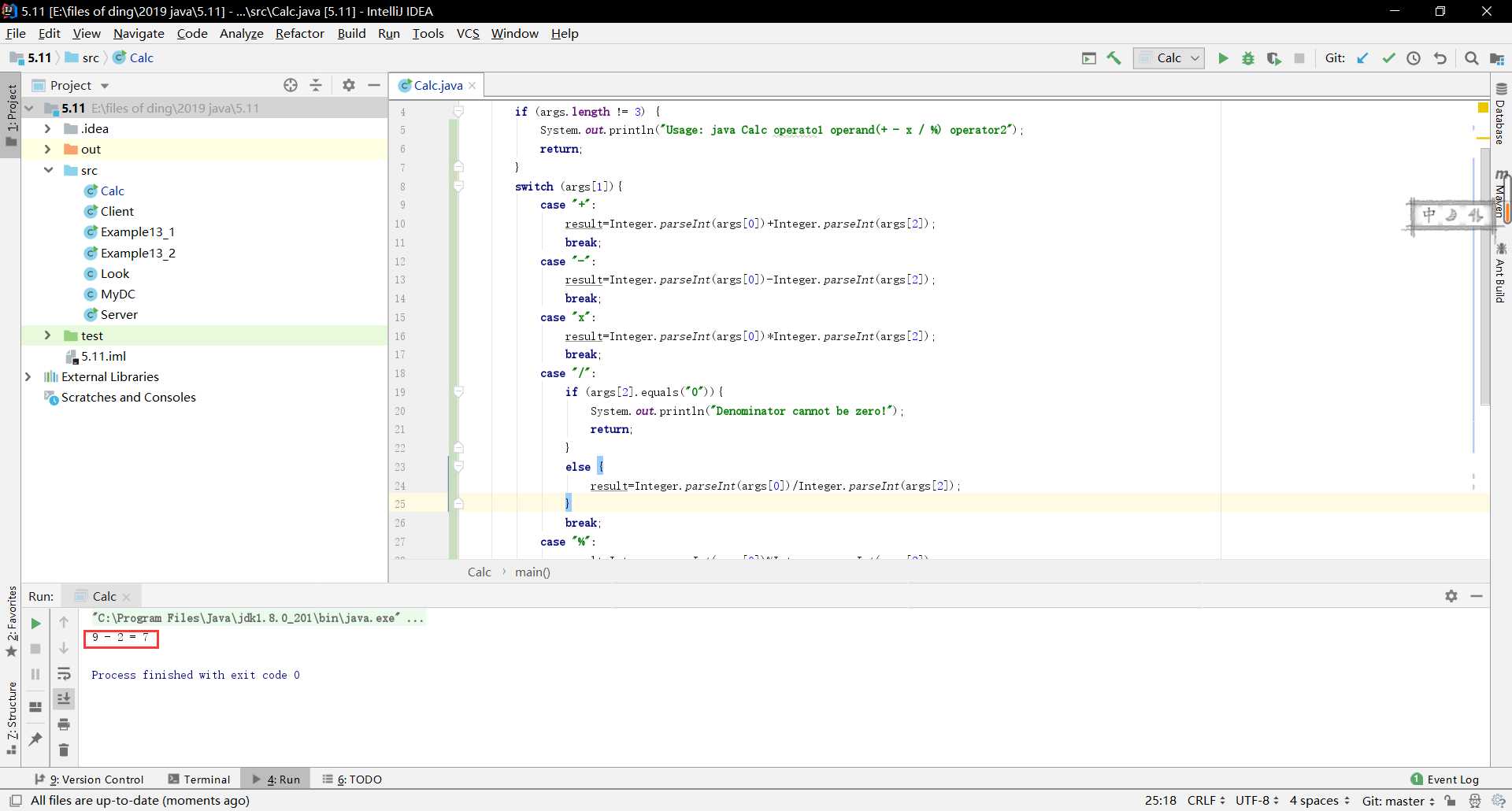This screenshot has width=1512, height=811.
Task: Open the Event Log
Action: pyautogui.click(x=1445, y=780)
